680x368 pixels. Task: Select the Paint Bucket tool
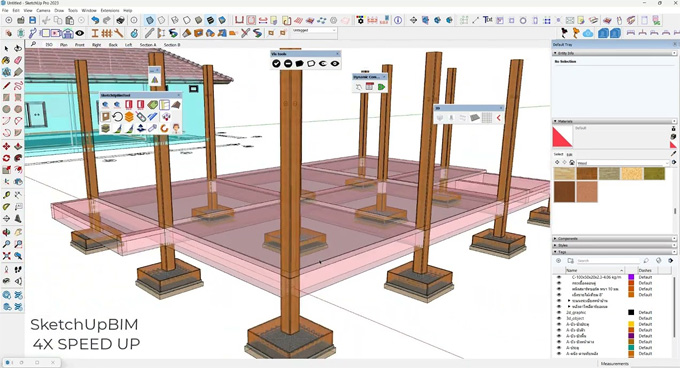point(7,60)
